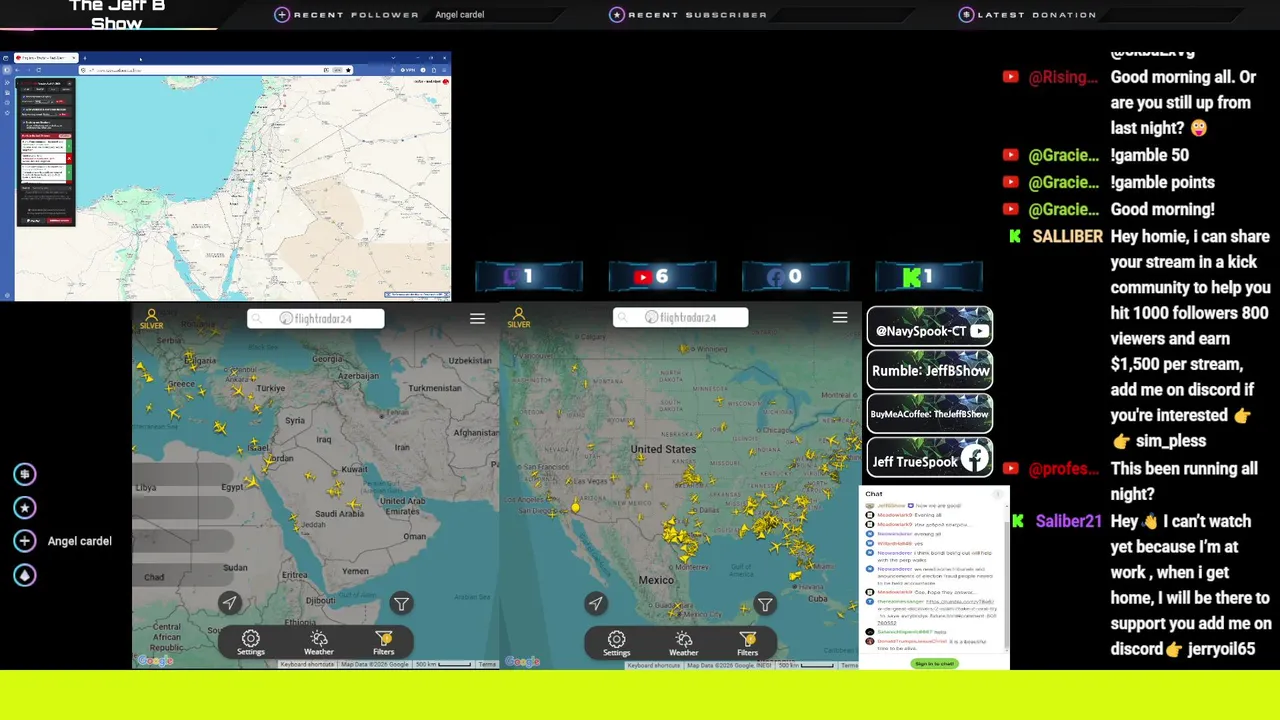Click Sign in to chat button
1280x720 pixels.
[934, 664]
